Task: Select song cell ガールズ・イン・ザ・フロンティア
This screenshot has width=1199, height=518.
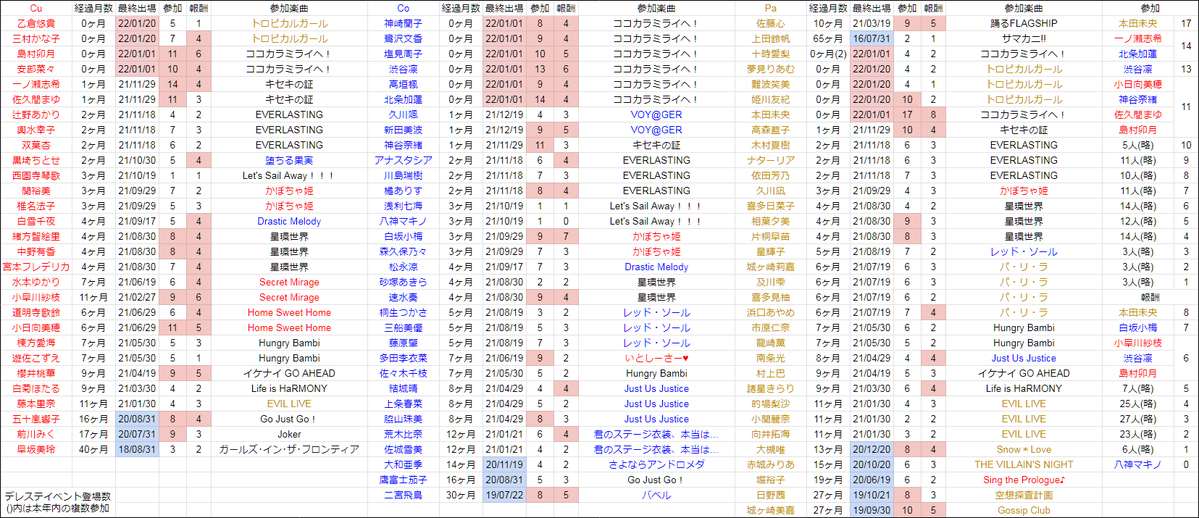Action: (289, 449)
